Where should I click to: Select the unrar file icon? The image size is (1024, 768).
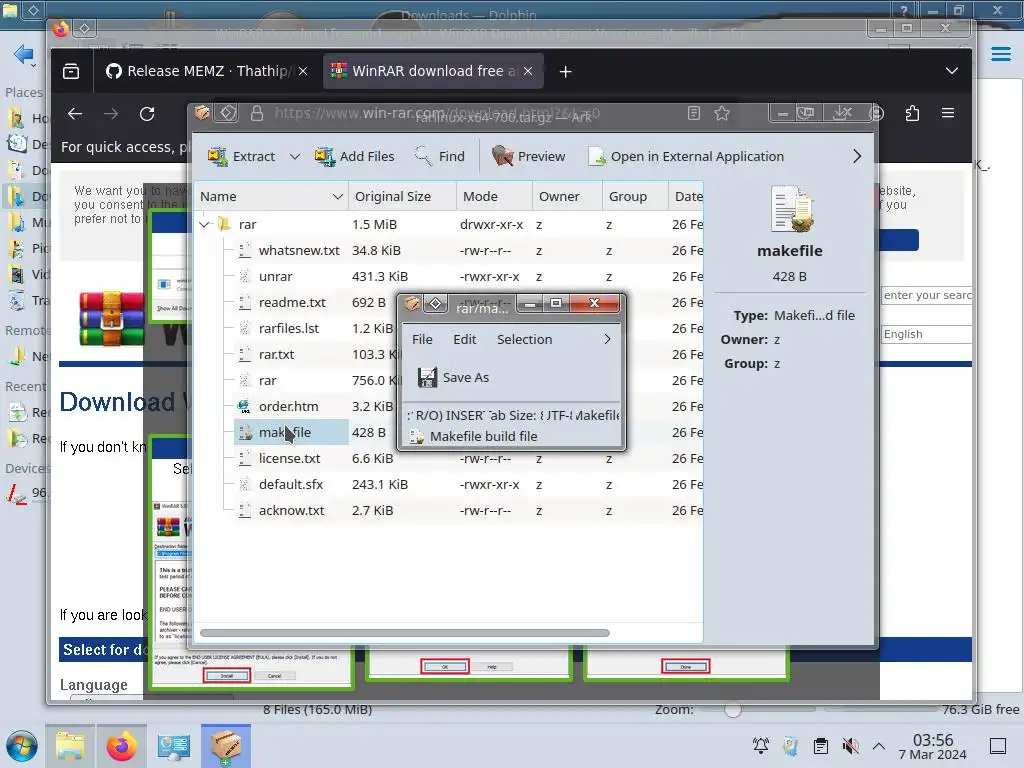point(245,277)
